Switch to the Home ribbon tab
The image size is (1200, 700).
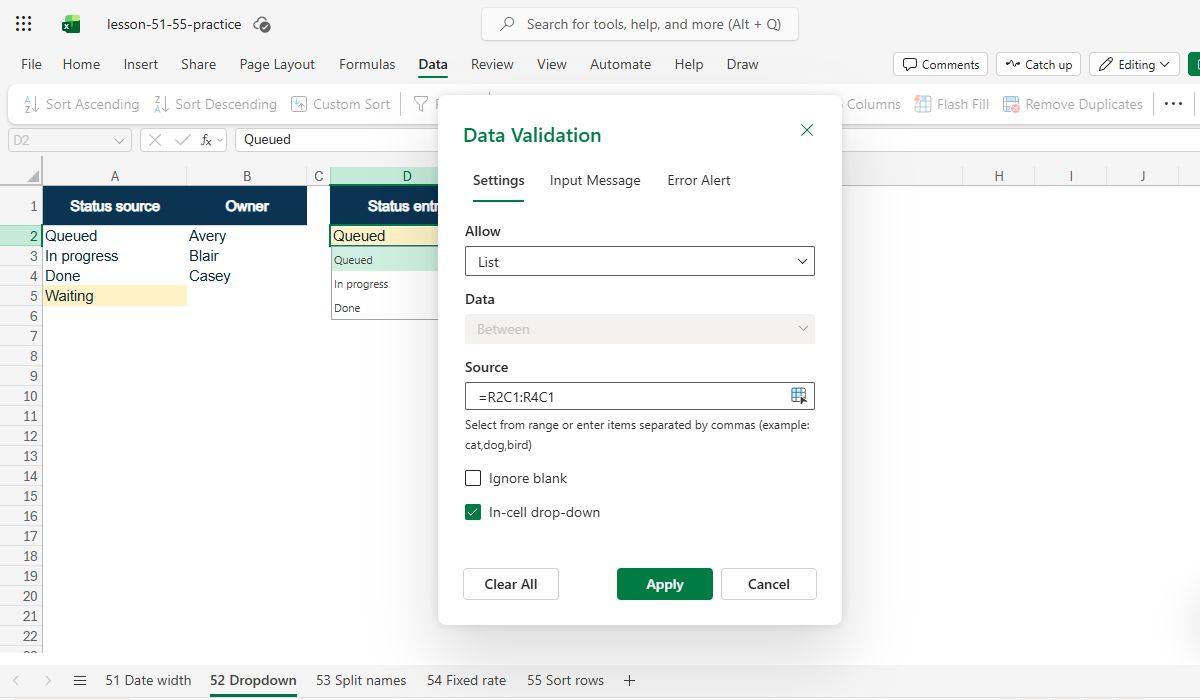point(81,64)
